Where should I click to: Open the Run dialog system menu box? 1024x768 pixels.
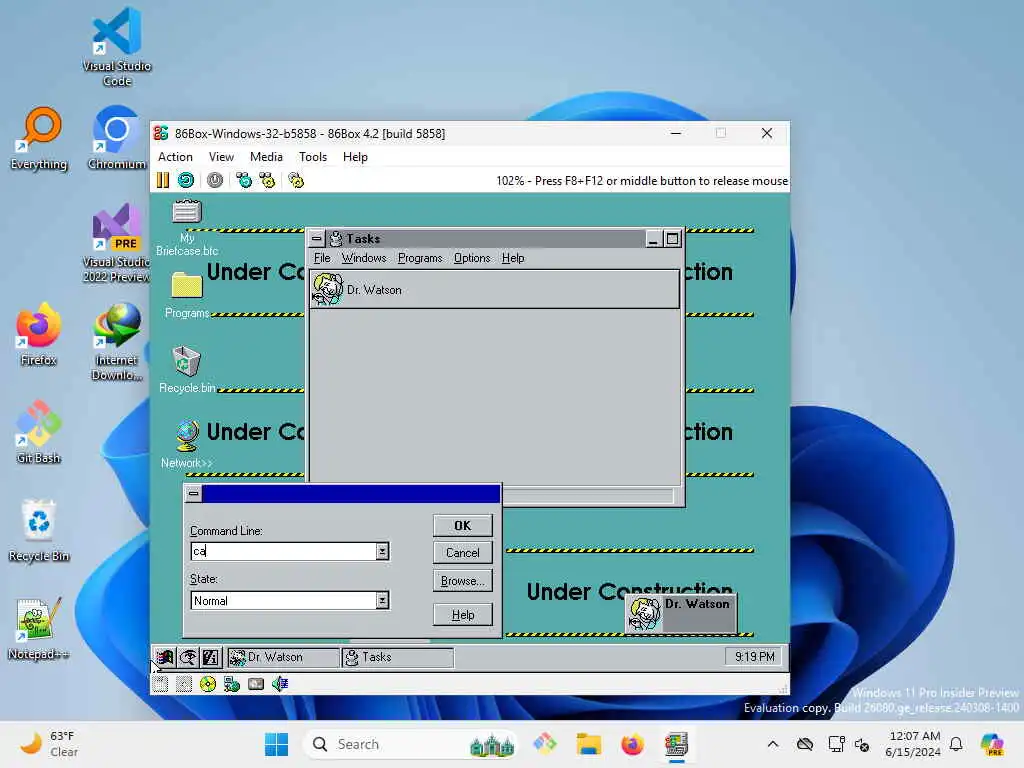click(x=193, y=494)
